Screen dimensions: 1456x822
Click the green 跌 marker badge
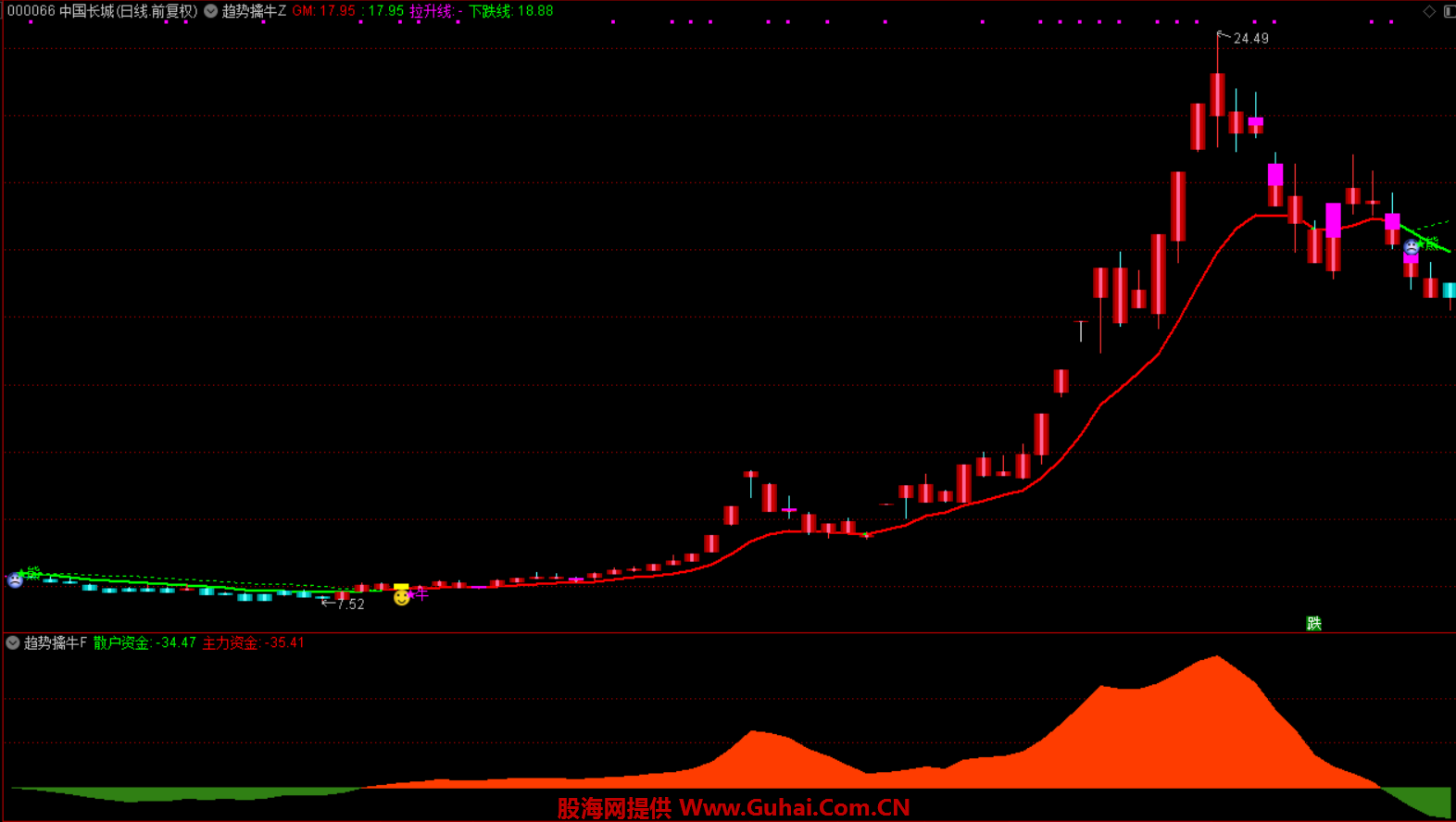1313,623
